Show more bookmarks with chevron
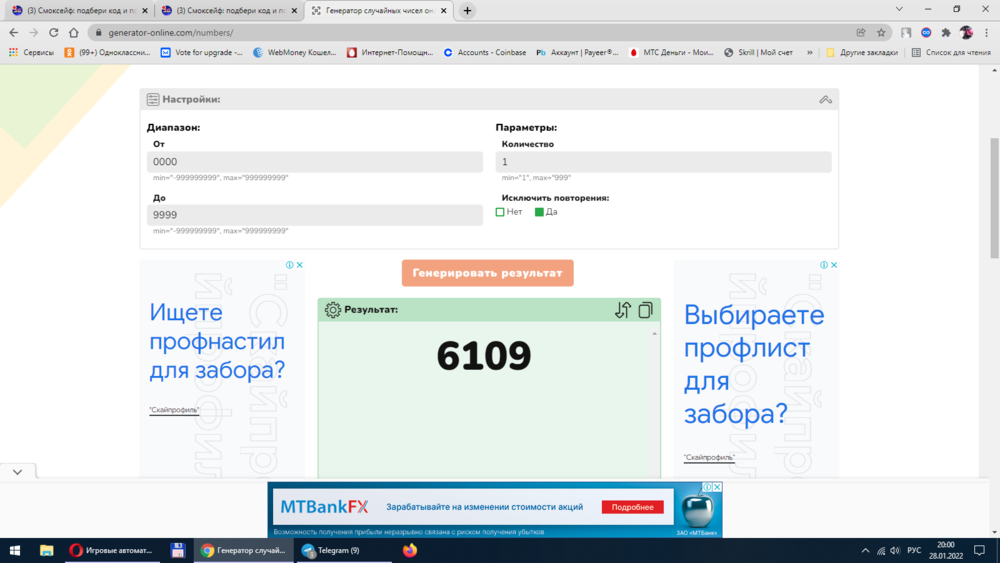Screen dimensions: 1000x563 click(810, 52)
